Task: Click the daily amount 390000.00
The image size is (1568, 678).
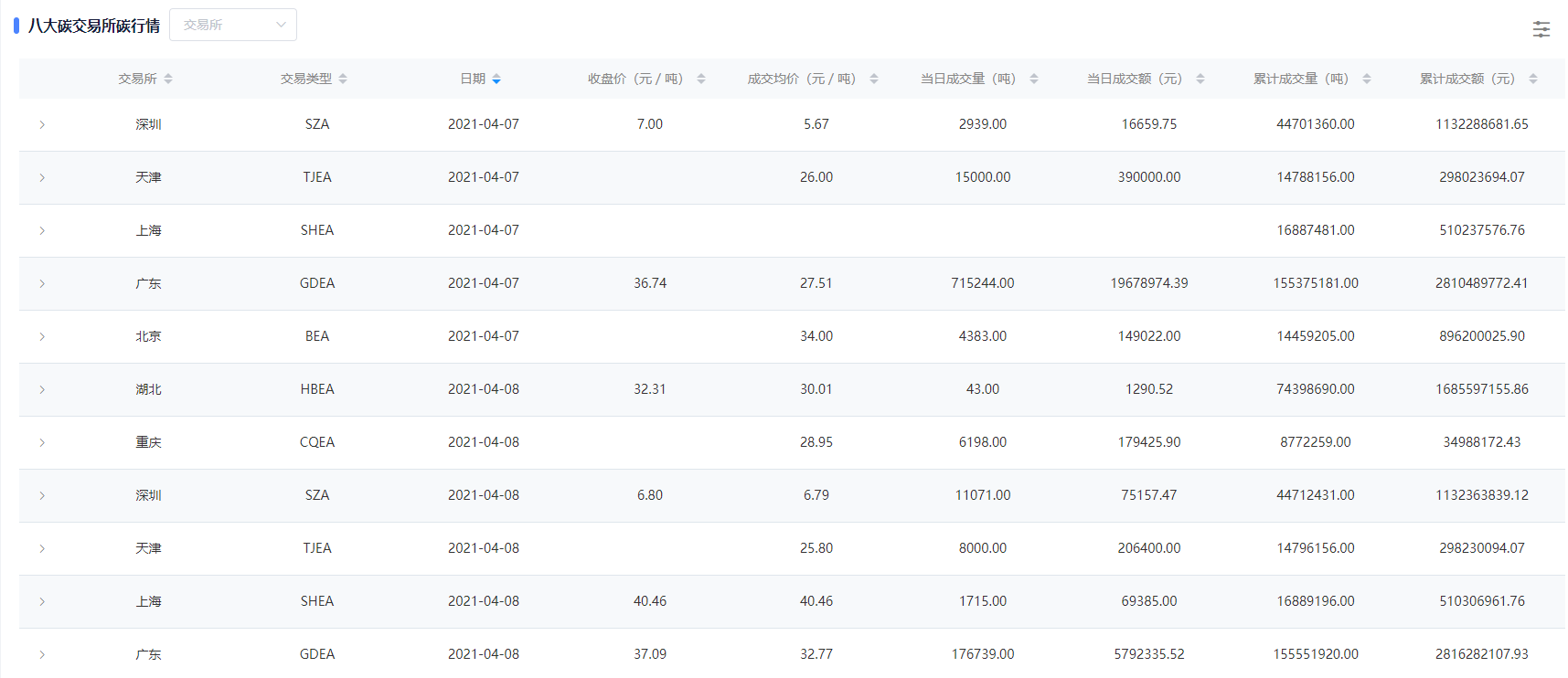Action: point(1149,177)
